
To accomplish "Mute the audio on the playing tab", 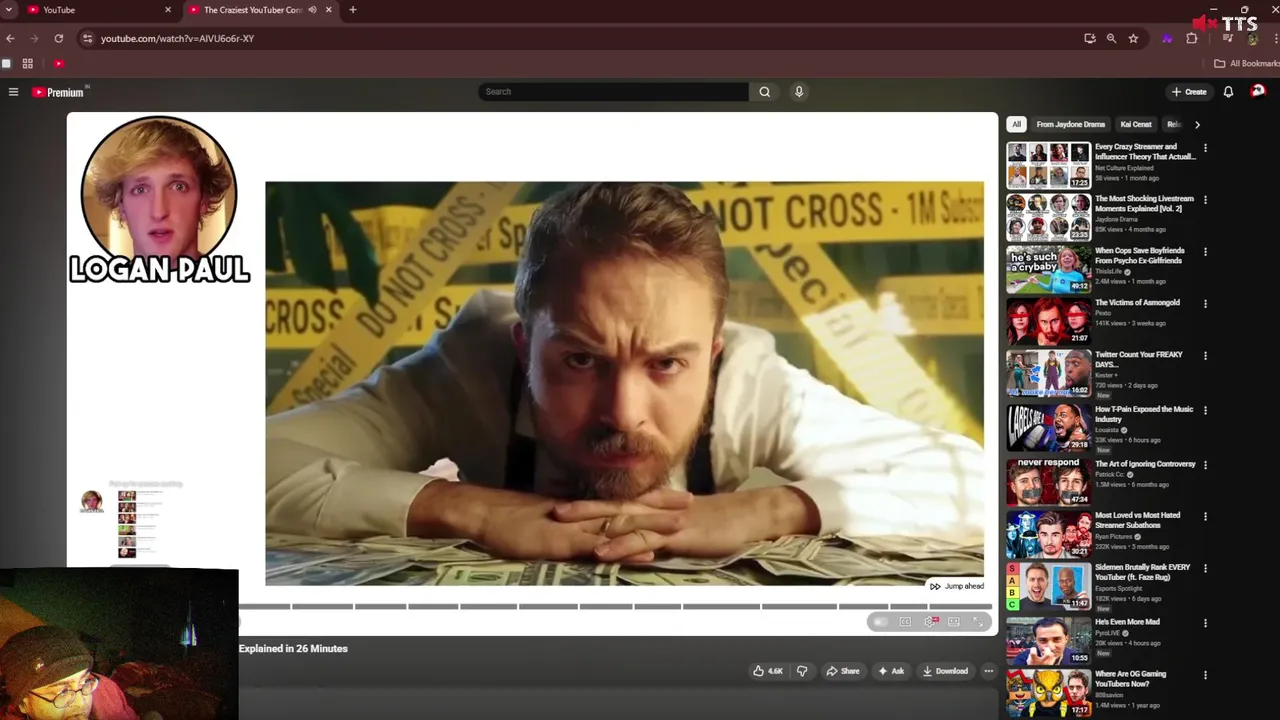I will (313, 10).
